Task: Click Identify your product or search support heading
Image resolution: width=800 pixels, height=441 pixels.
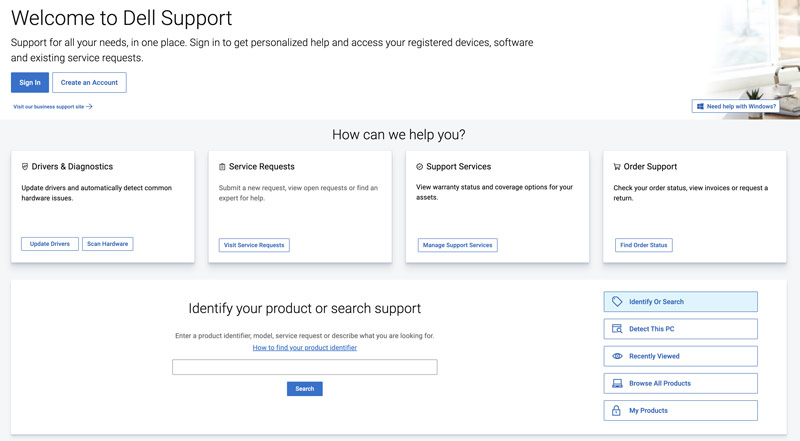Action: (x=305, y=308)
